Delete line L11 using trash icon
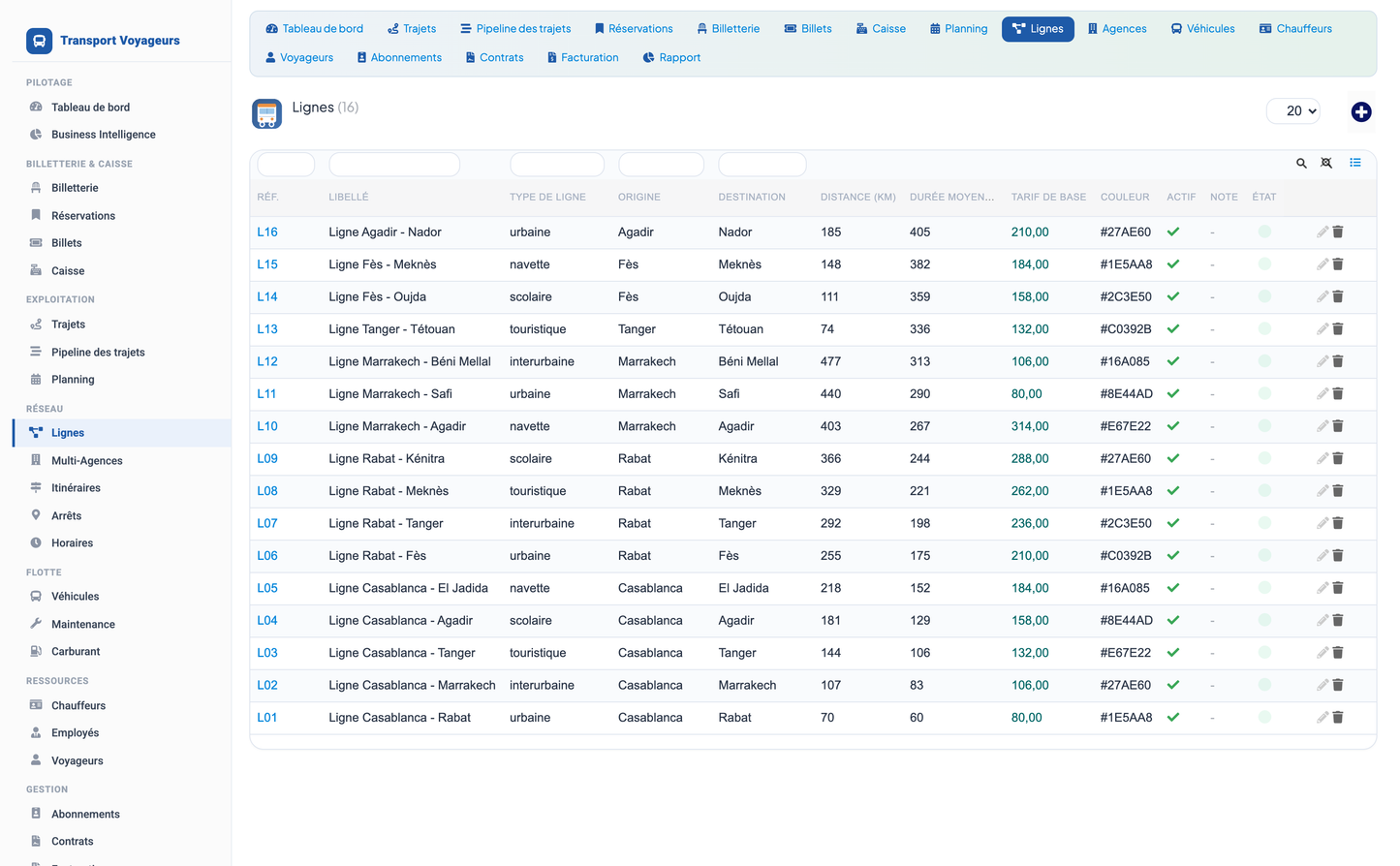The height and width of the screenshot is (866, 1400). (x=1338, y=394)
